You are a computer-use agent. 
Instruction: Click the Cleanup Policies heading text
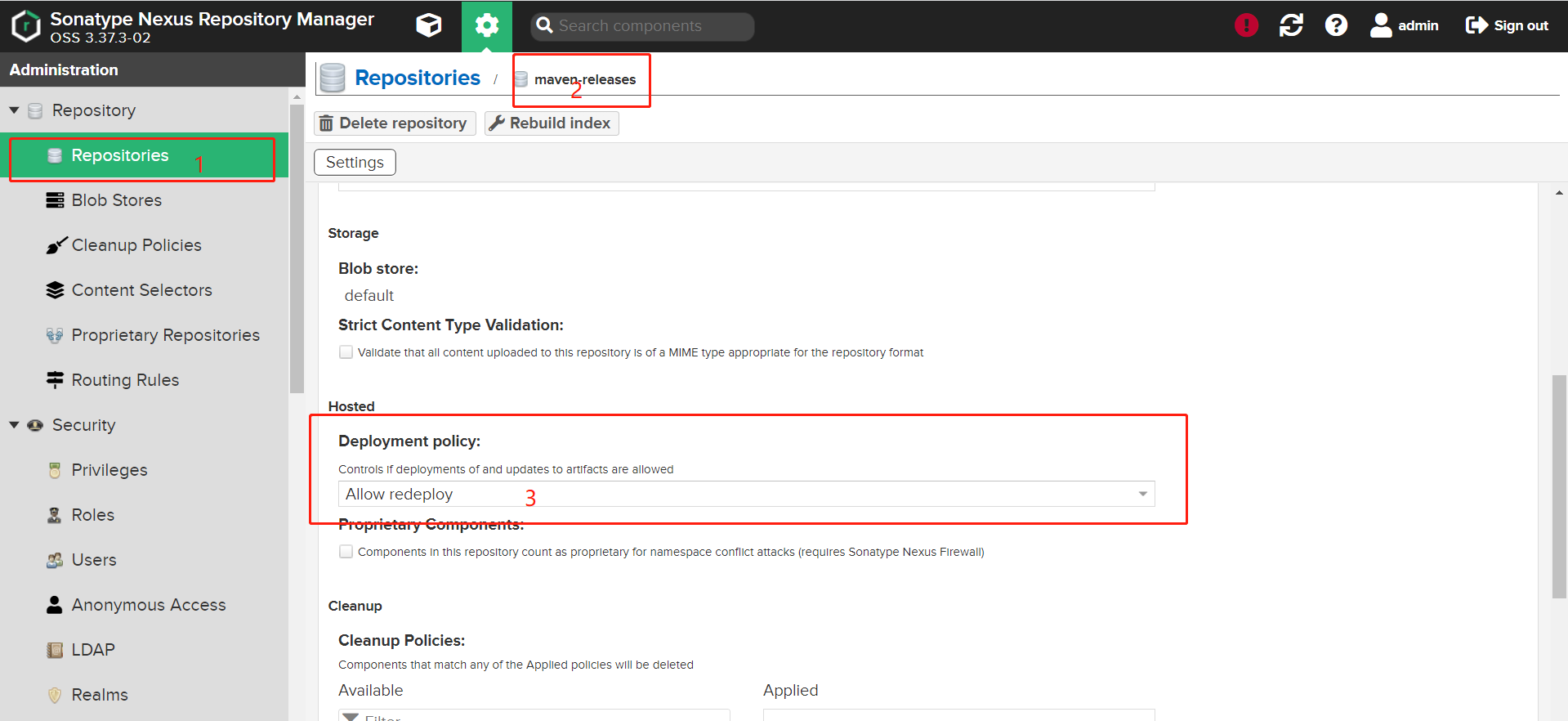pyautogui.click(x=401, y=640)
